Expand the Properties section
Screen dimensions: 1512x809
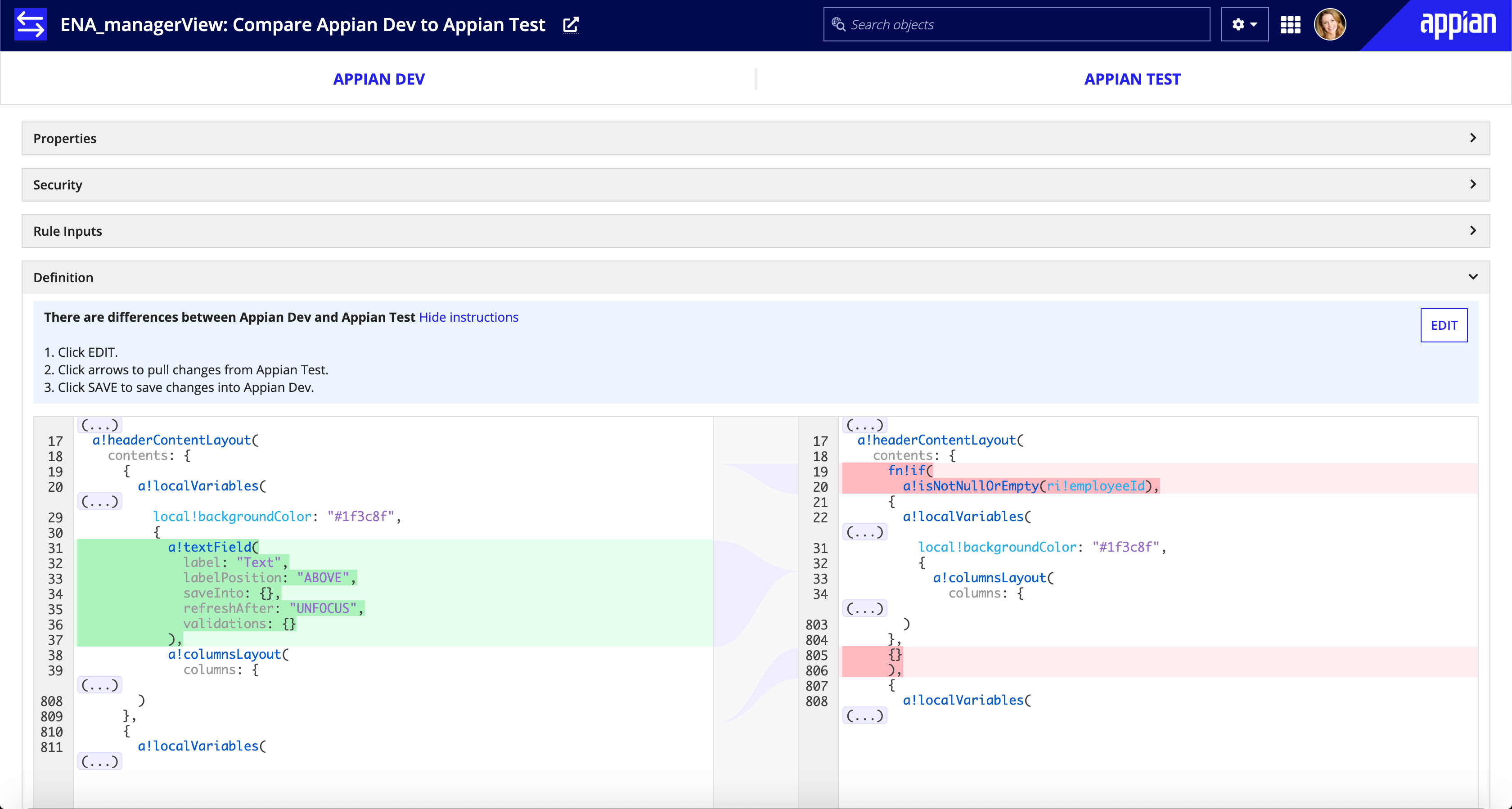click(756, 139)
